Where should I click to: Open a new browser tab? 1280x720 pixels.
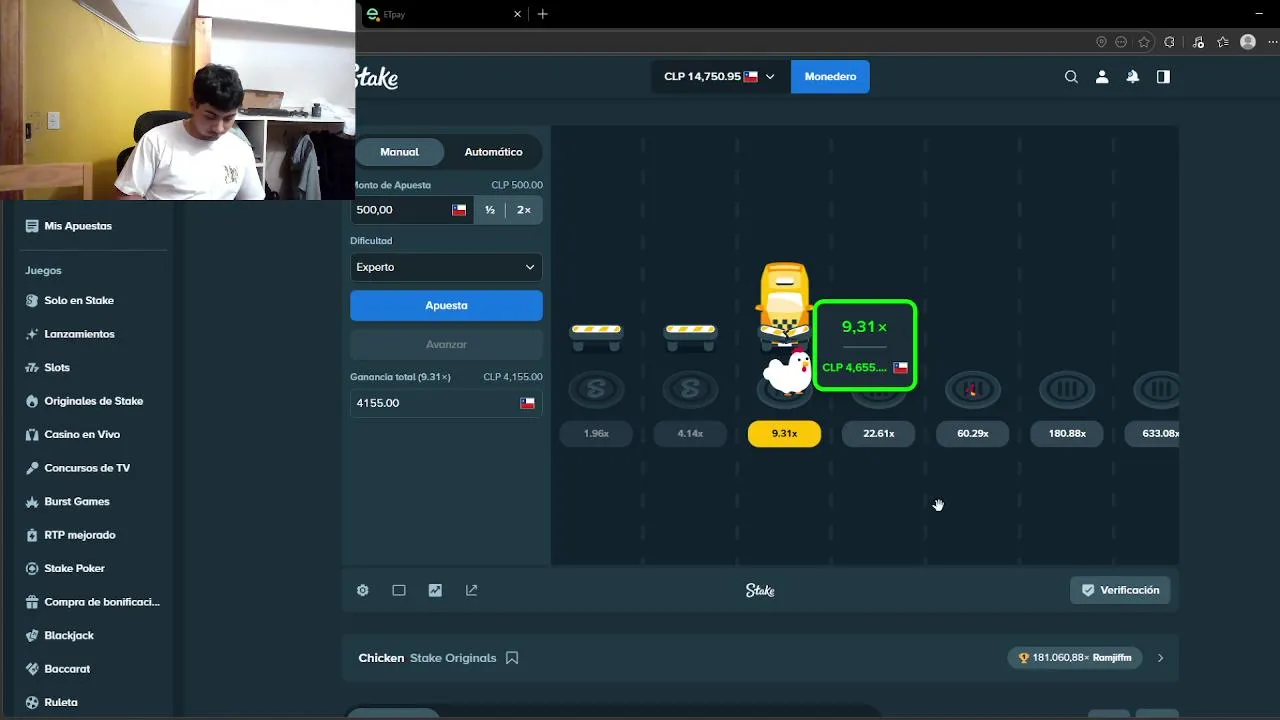tap(543, 14)
